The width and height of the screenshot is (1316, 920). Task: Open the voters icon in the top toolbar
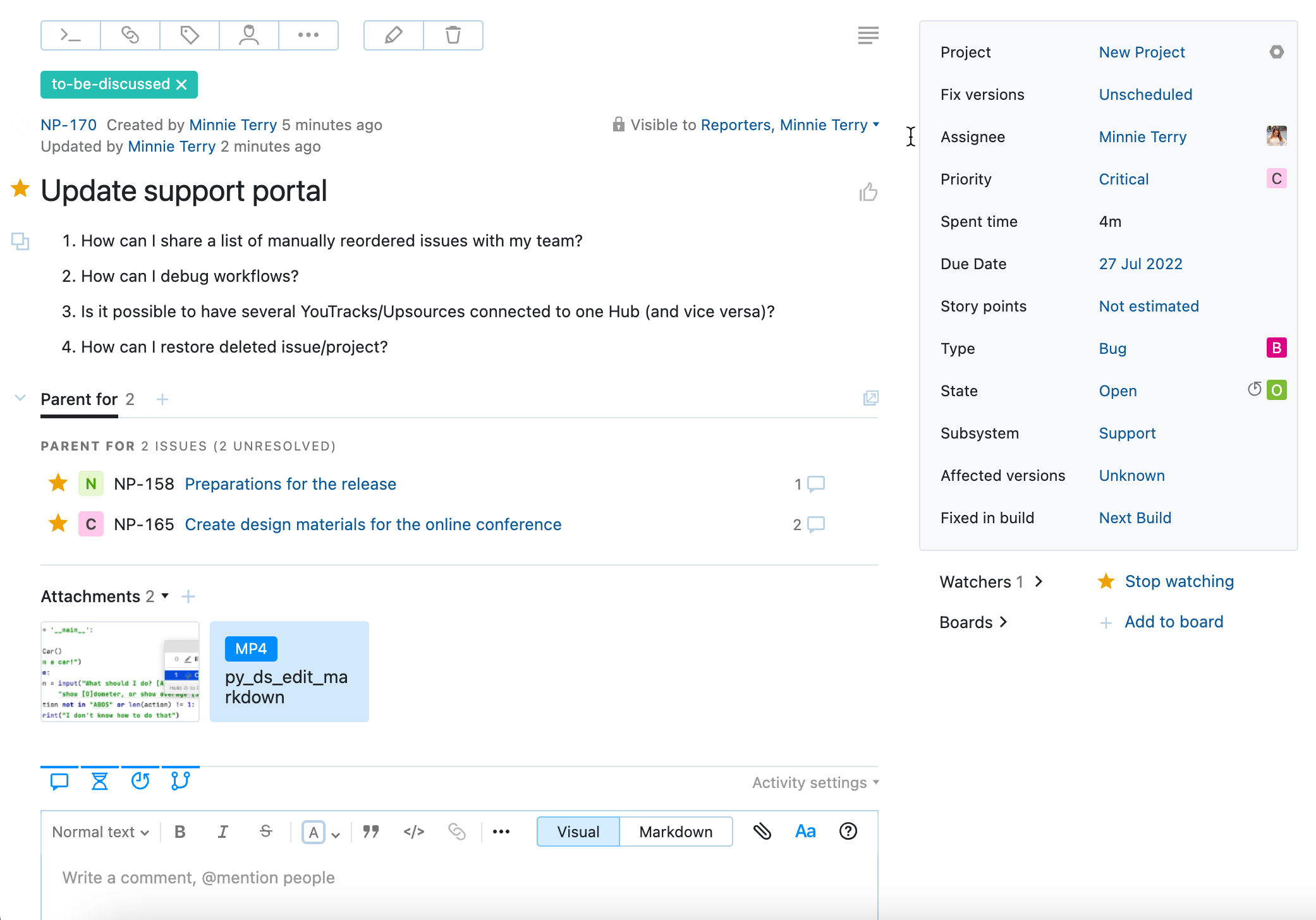point(248,35)
